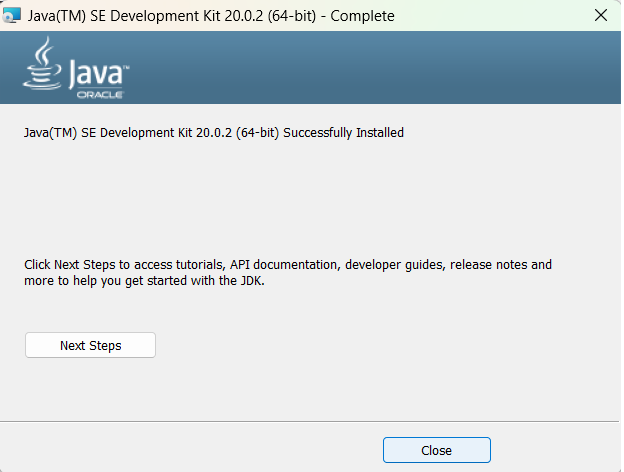Click the Java coffee cup logo
Viewport: 624px width, 472px height.
(43, 64)
